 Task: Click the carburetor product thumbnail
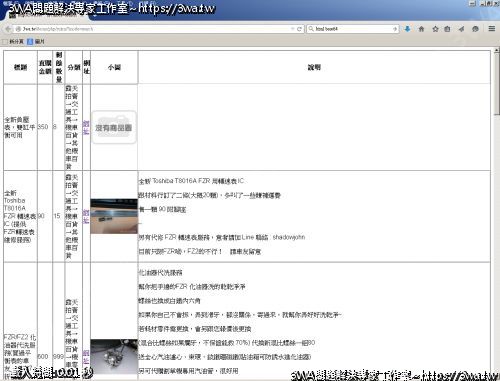pyautogui.click(x=114, y=357)
